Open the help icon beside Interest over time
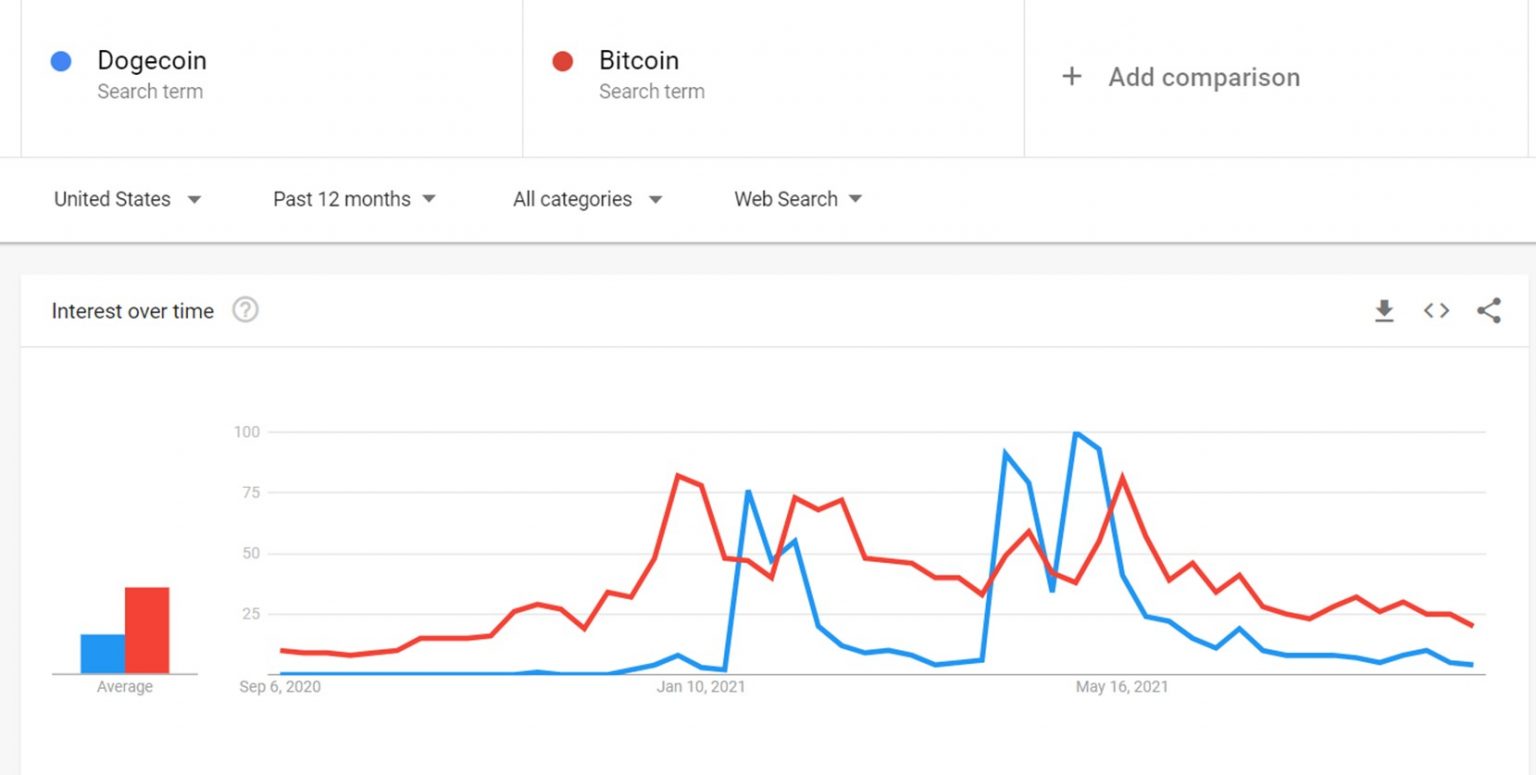 [245, 310]
